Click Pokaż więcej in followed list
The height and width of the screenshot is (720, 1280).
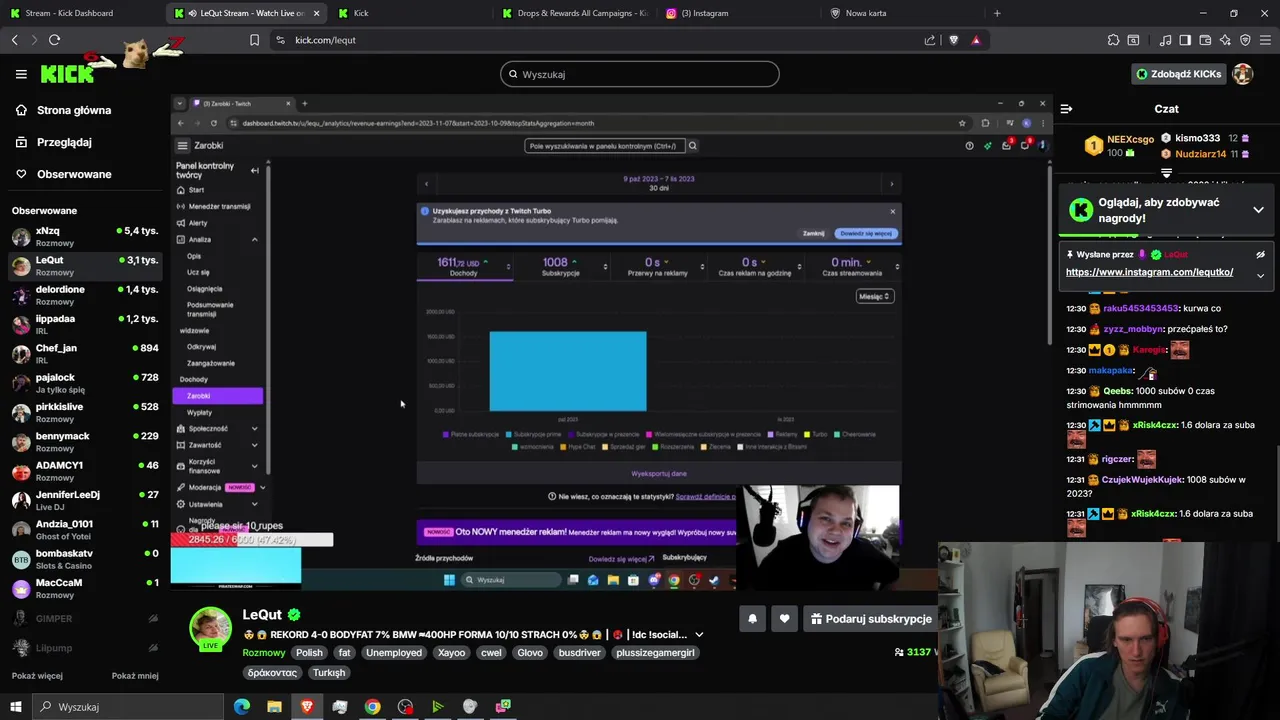pyautogui.click(x=37, y=676)
